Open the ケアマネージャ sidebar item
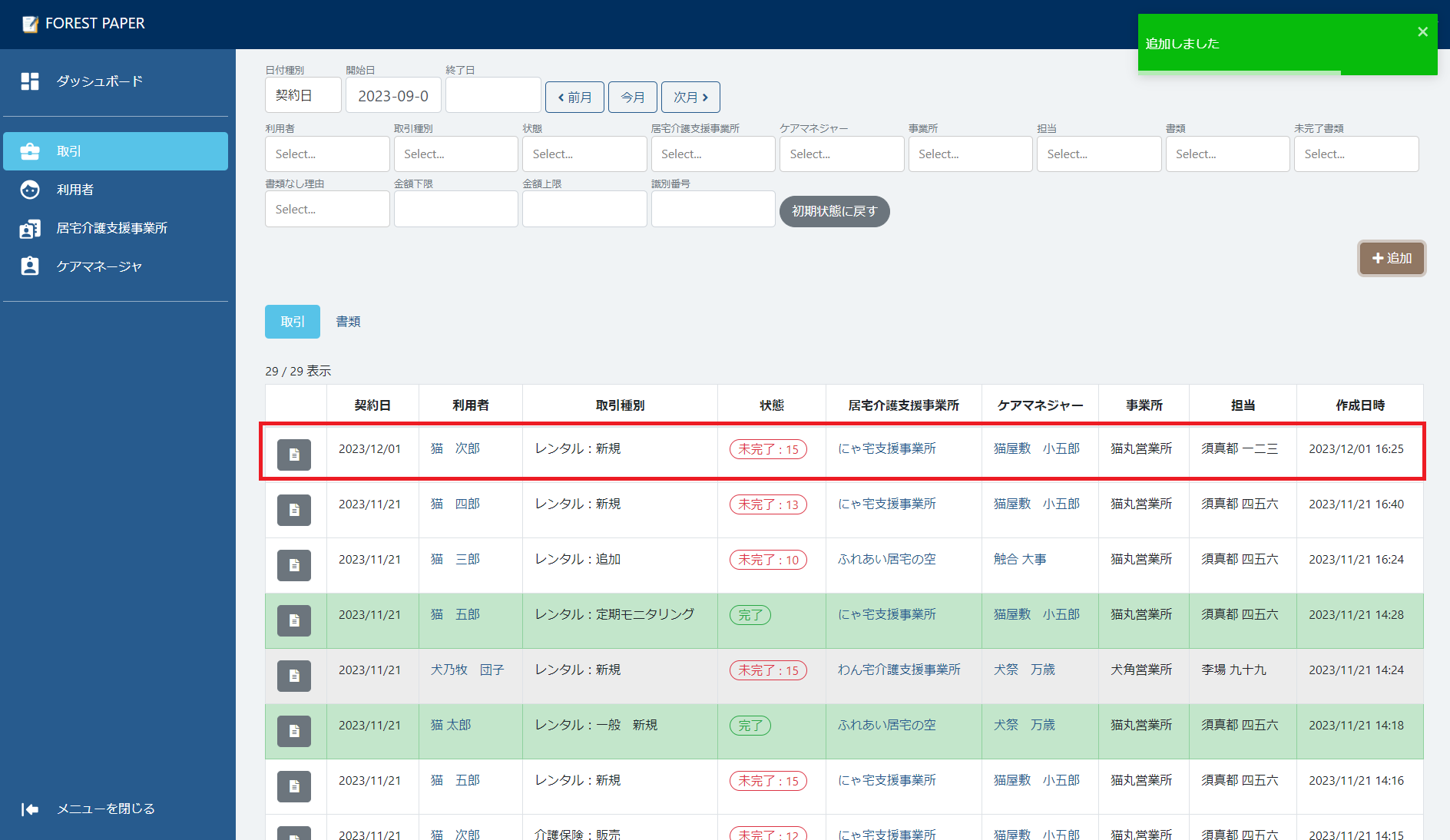1450x840 pixels. pos(99,266)
